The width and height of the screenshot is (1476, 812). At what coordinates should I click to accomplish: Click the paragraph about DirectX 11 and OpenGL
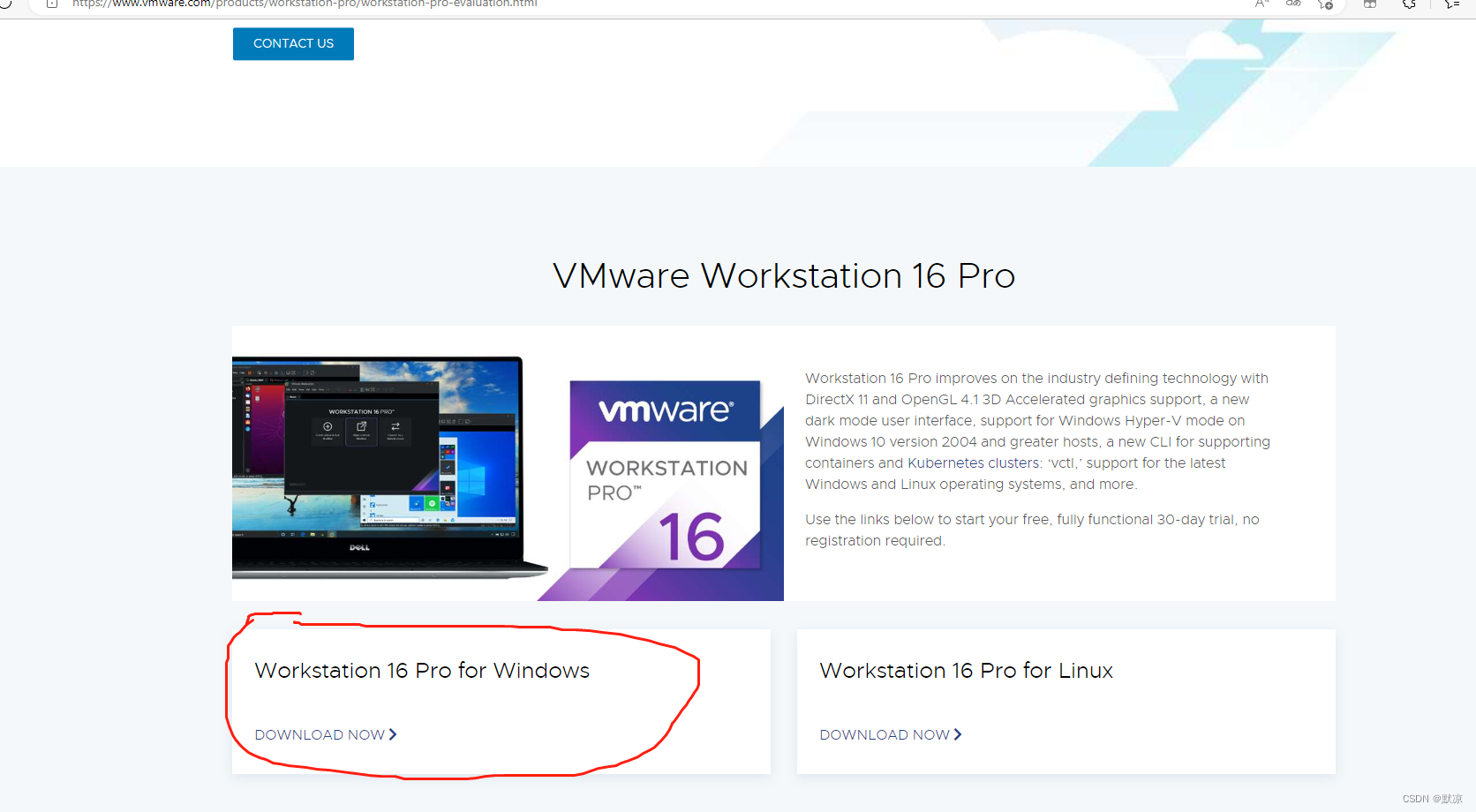click(1037, 431)
